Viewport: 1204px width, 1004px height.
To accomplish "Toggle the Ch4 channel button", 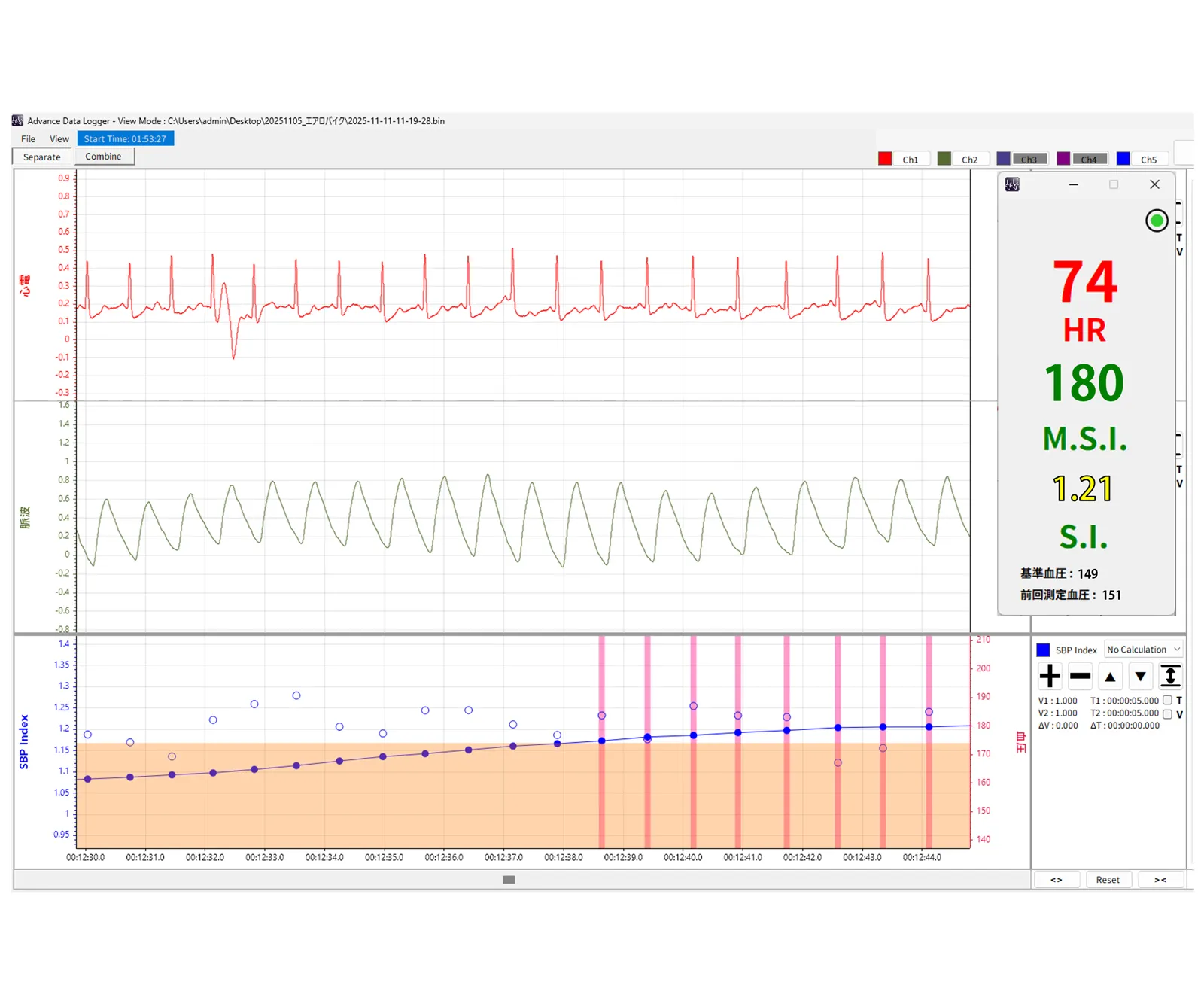I will point(1089,159).
